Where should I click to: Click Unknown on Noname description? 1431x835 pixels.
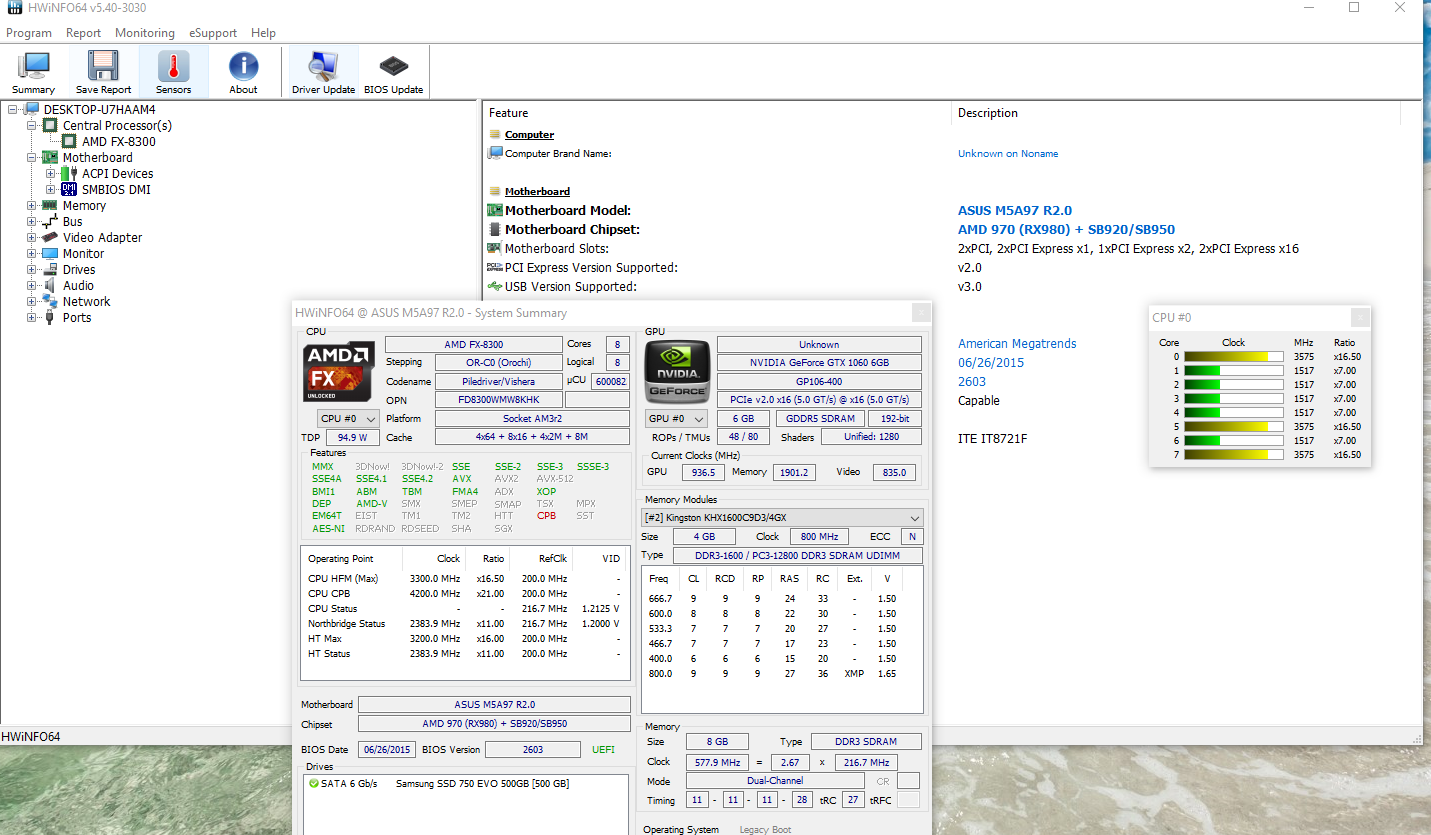click(x=1008, y=154)
